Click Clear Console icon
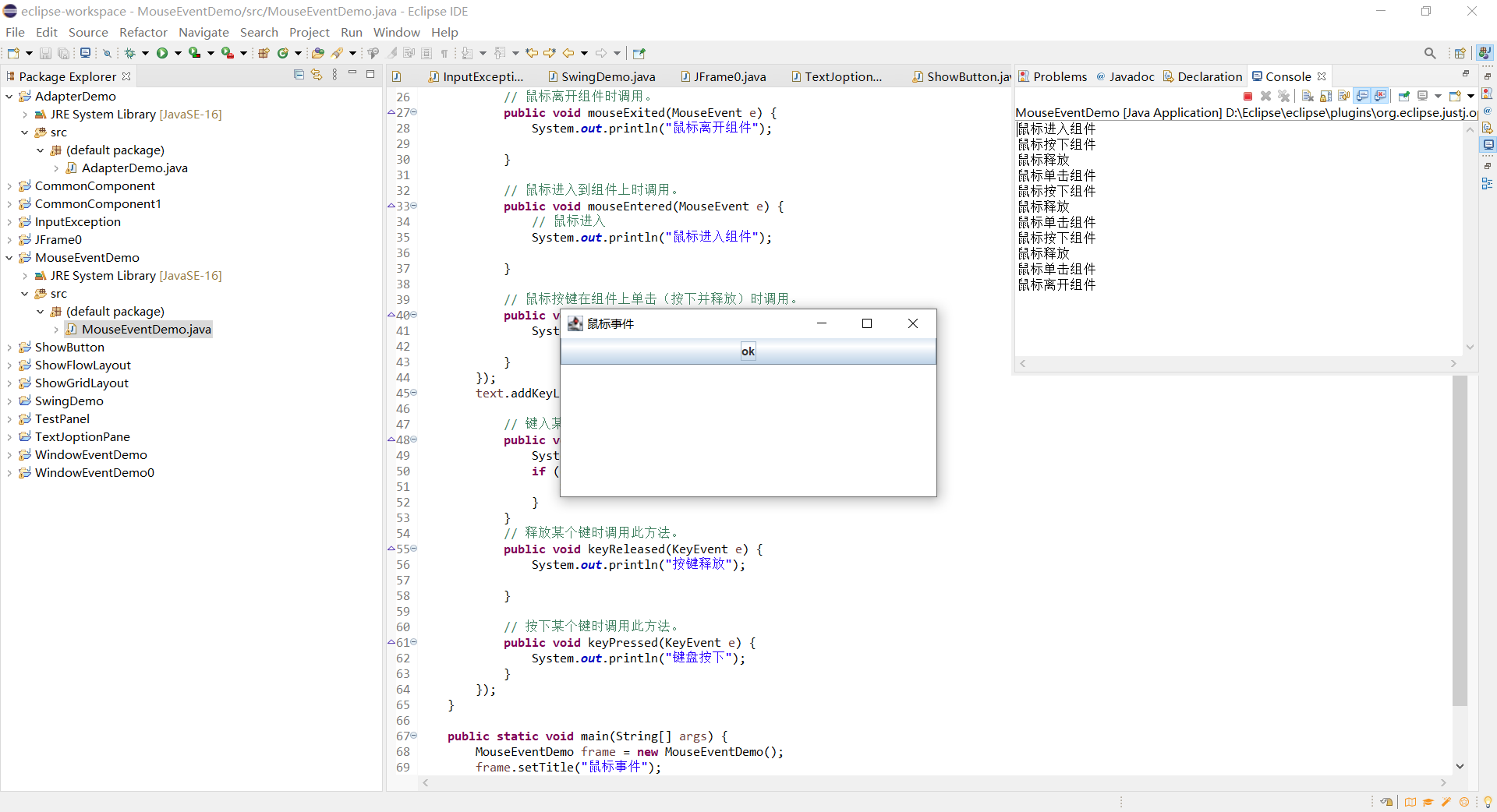 pos(1308,96)
